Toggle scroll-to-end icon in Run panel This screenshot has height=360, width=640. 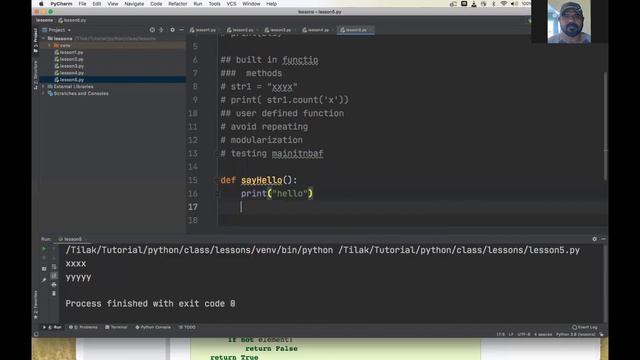(54, 276)
